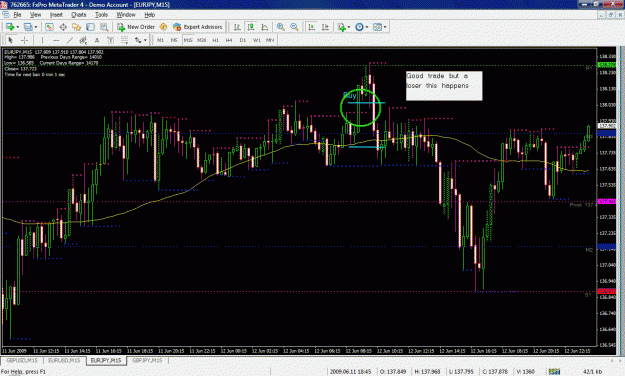Switch to the H1 timeframe

coord(216,40)
